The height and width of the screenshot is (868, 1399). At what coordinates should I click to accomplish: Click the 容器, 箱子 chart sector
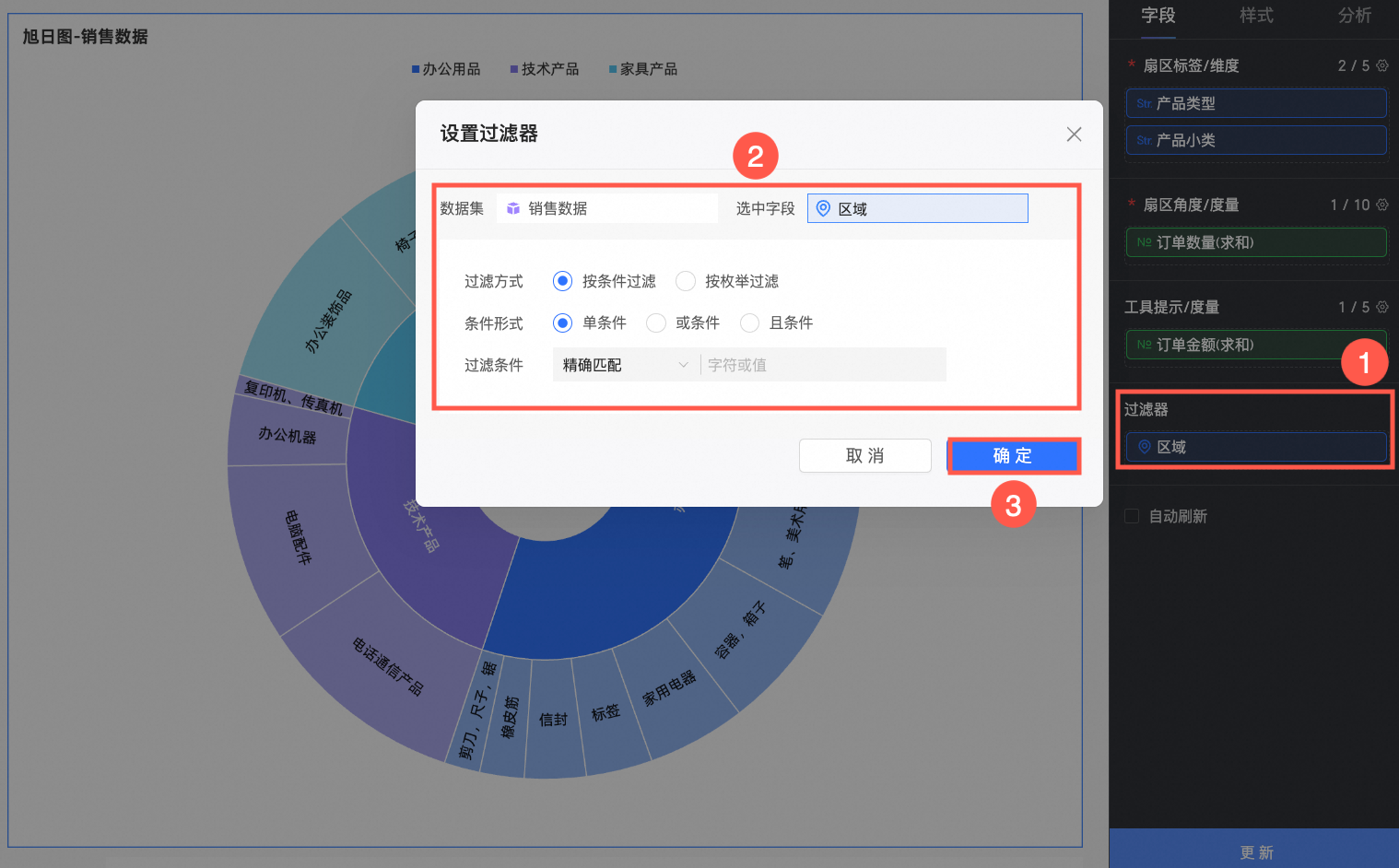click(x=740, y=629)
